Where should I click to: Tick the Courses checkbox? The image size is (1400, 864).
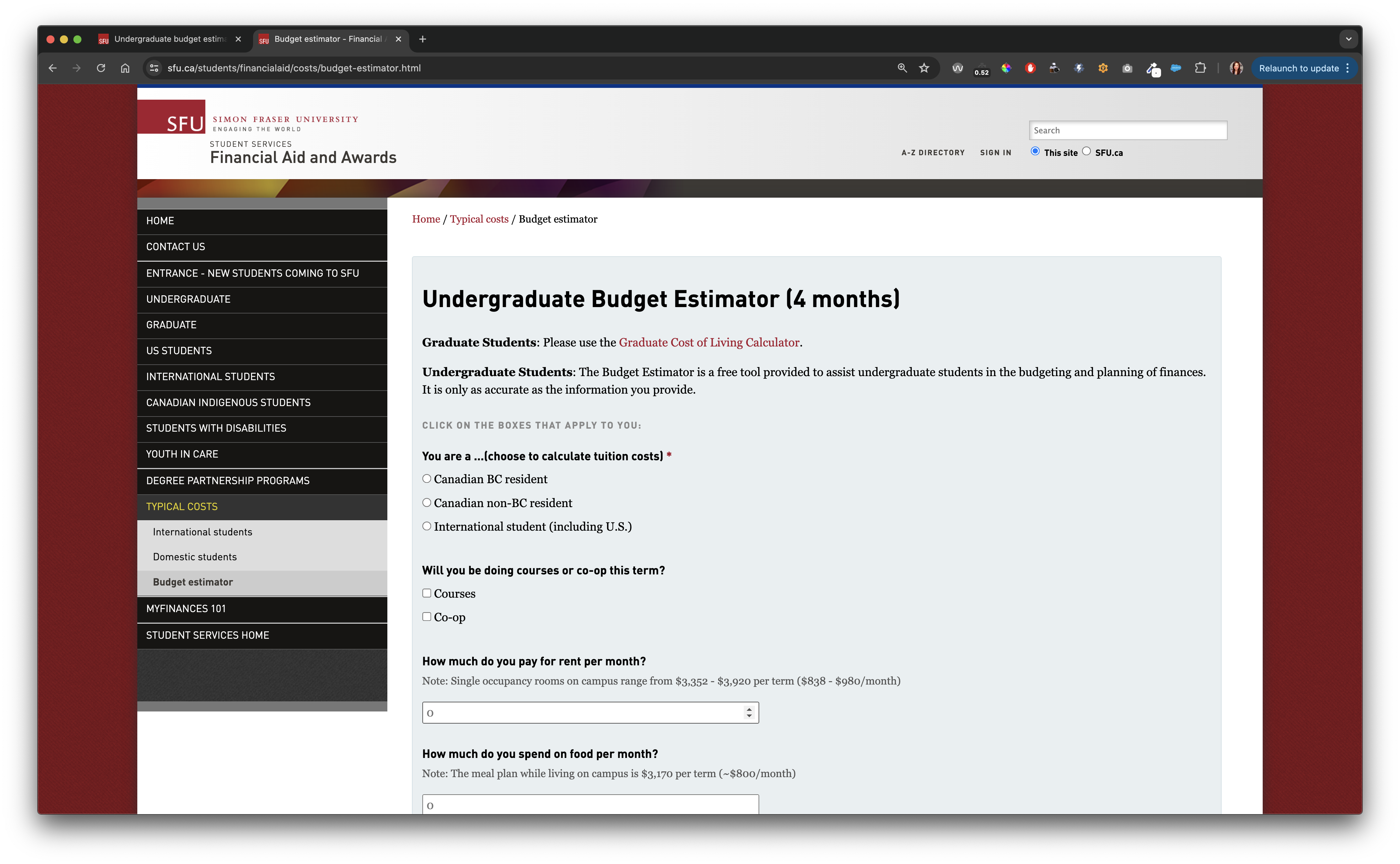[x=426, y=593]
